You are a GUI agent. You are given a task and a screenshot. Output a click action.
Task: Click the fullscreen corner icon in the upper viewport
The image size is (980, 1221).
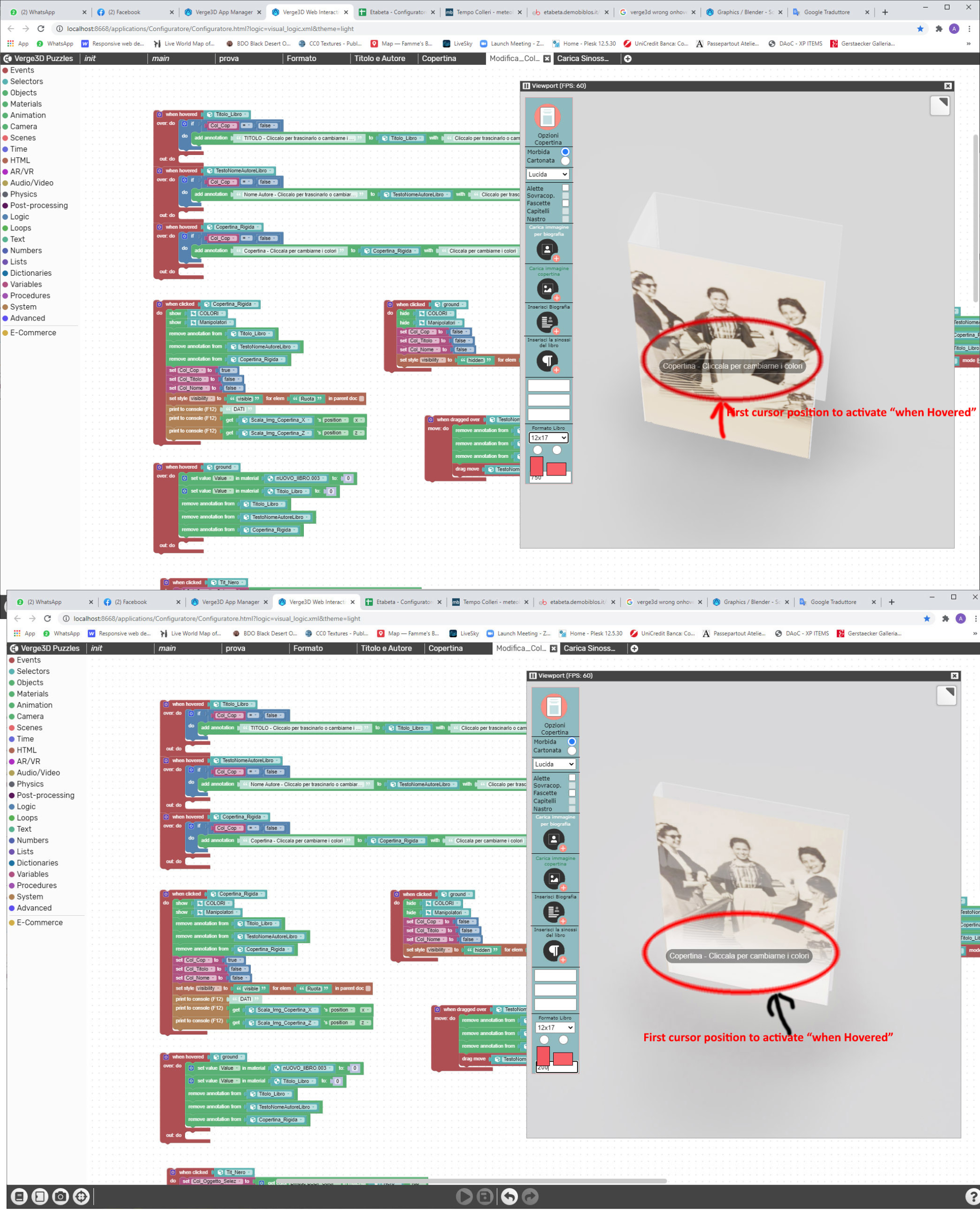coord(940,105)
